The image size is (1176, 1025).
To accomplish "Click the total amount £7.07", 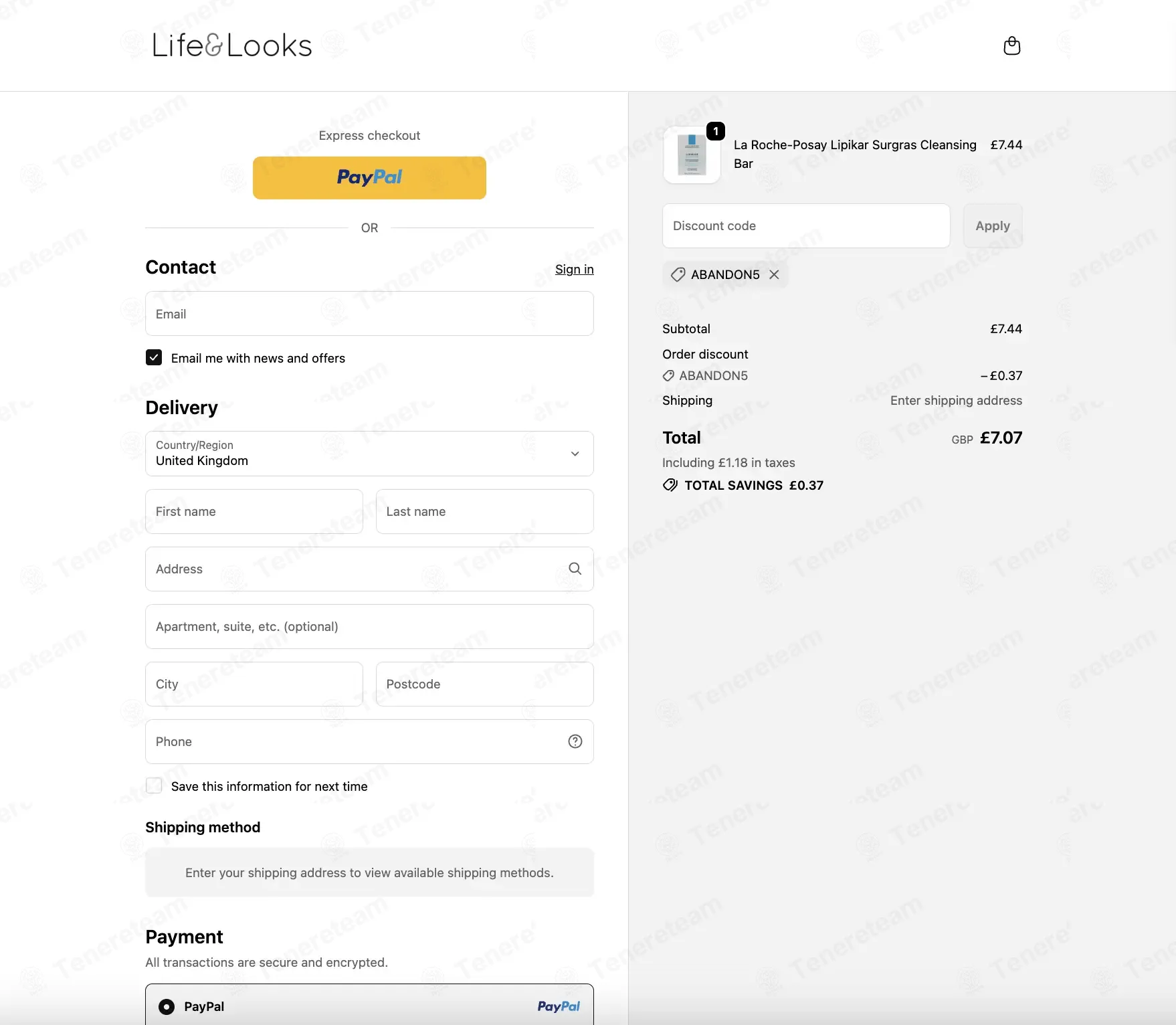I will (x=1001, y=438).
